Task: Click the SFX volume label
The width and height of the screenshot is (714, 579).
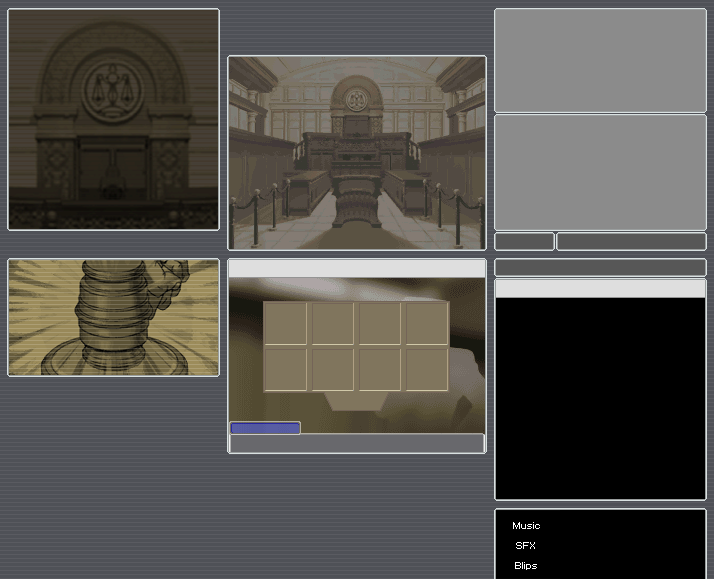Action: 526,546
